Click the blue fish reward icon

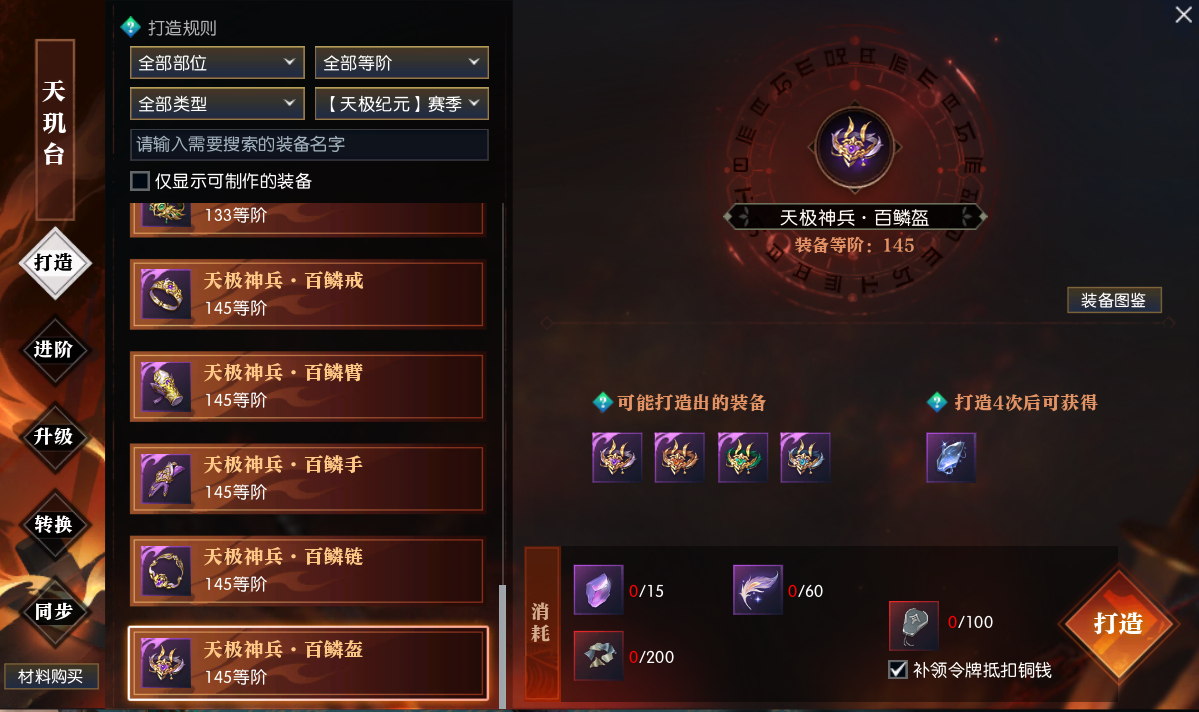[950, 457]
